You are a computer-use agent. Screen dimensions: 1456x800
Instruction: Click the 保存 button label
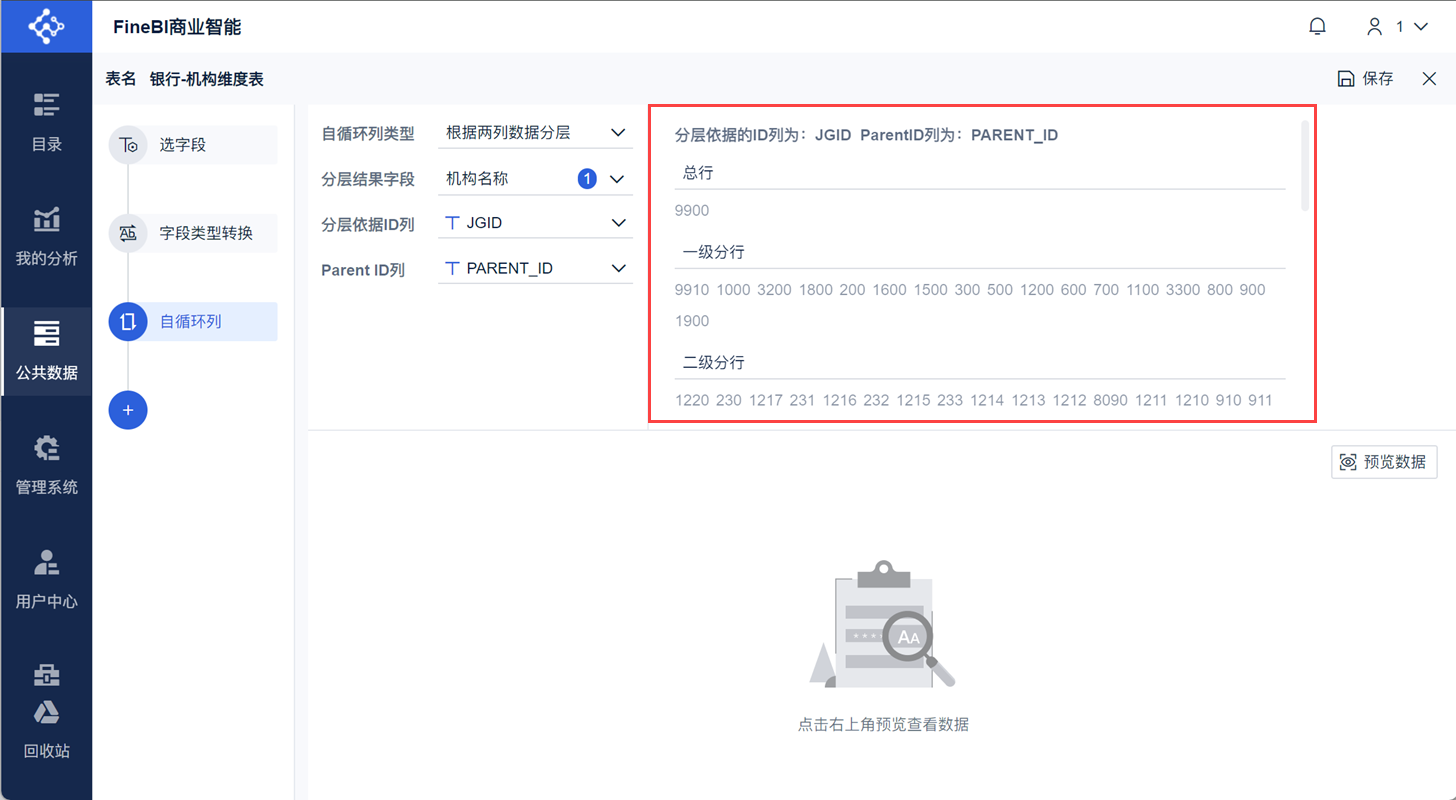point(1378,79)
